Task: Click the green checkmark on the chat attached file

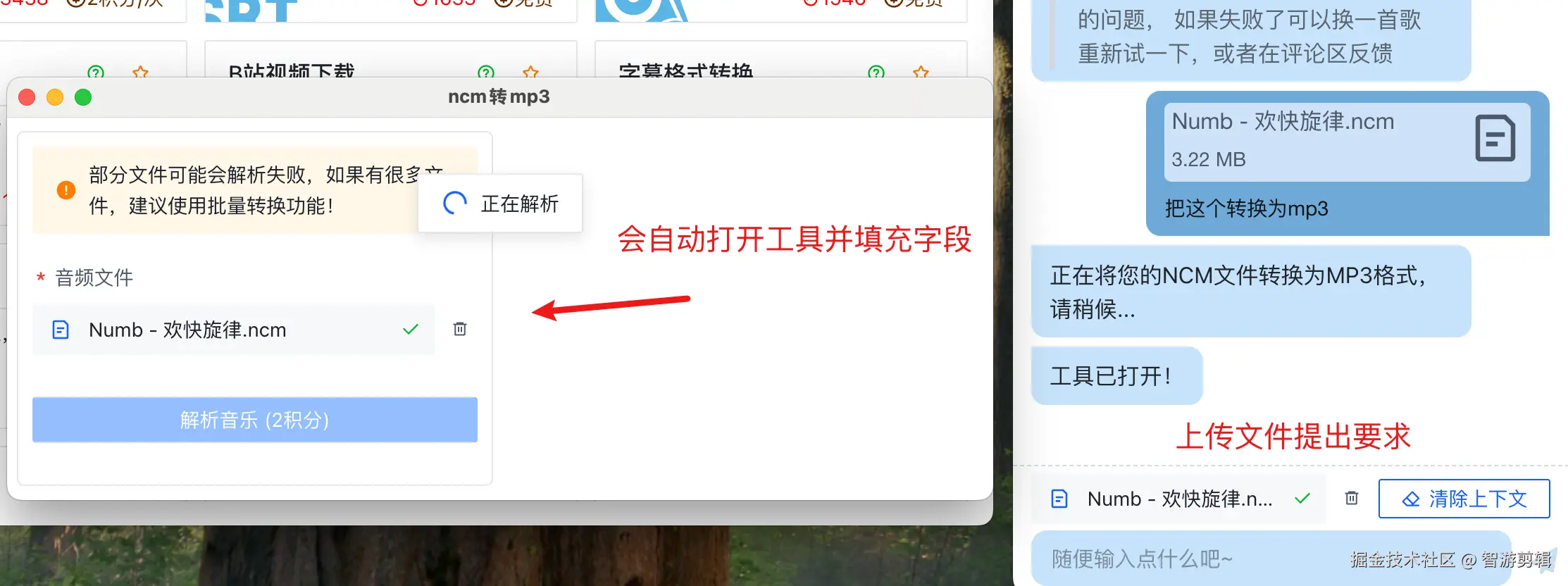Action: click(x=1302, y=498)
